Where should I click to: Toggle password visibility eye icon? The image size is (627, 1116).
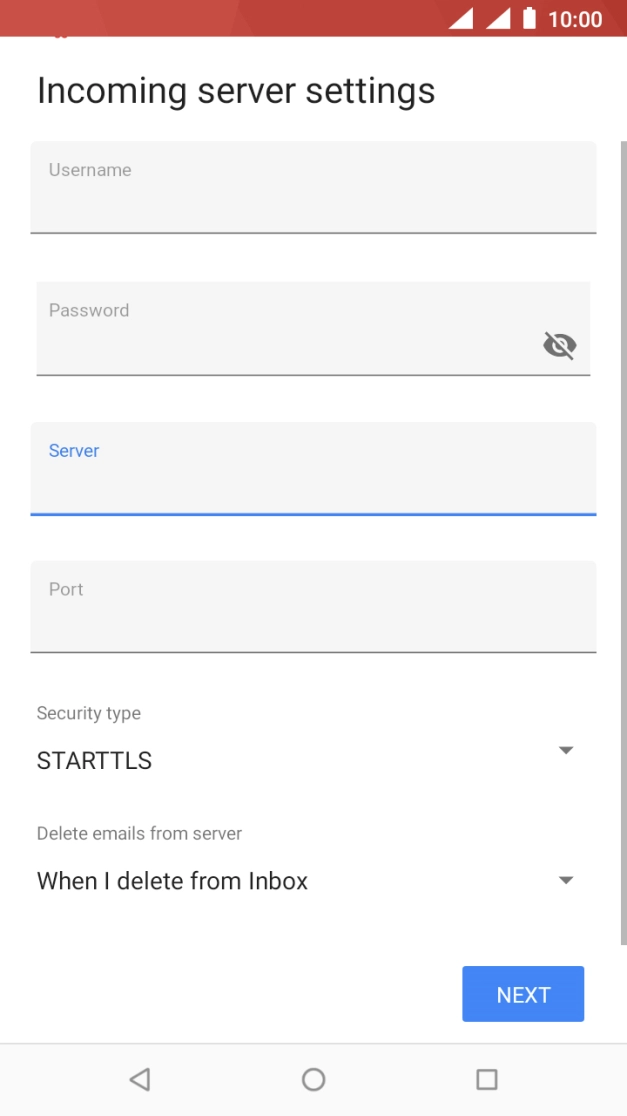(x=559, y=346)
